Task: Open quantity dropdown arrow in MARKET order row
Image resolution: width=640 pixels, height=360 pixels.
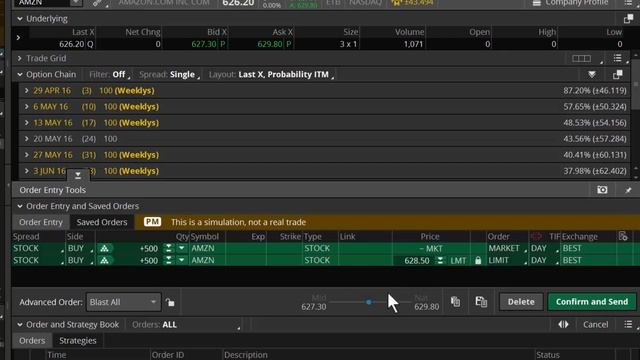Action: 182,248
